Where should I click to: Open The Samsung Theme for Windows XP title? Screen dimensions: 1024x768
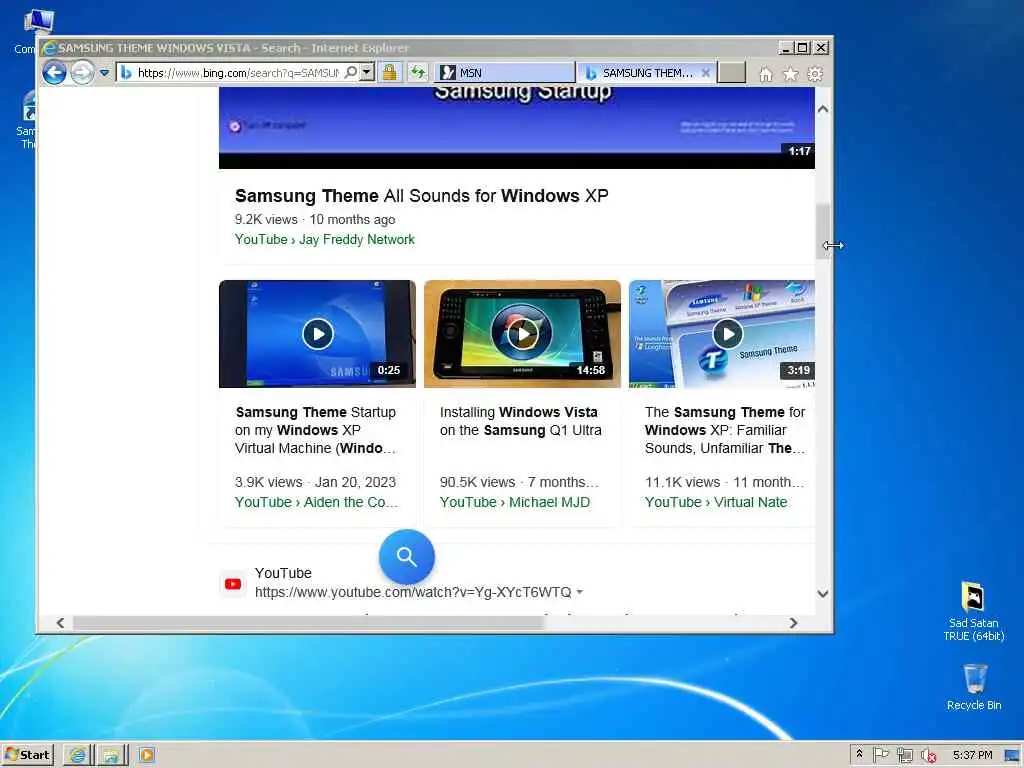(725, 430)
